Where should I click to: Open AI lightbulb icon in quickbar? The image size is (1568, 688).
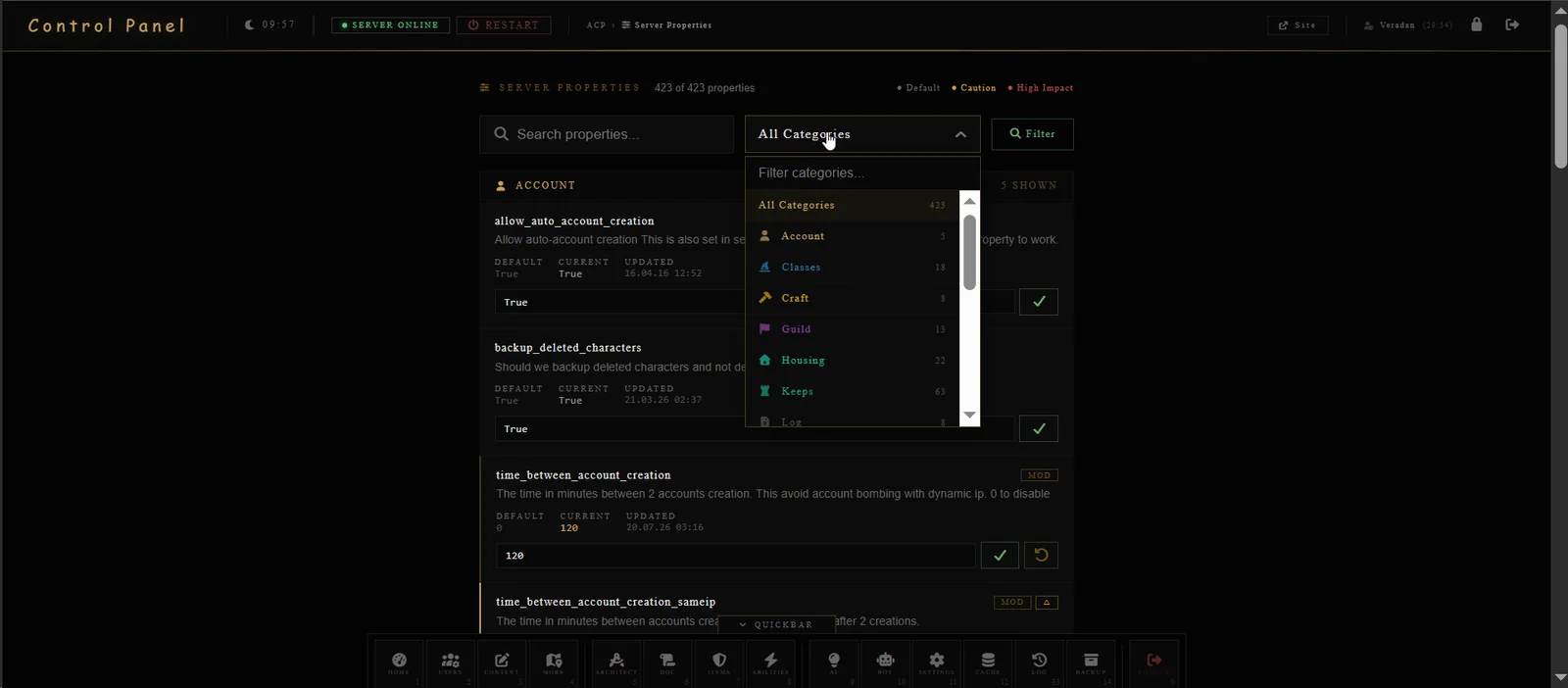pyautogui.click(x=834, y=663)
